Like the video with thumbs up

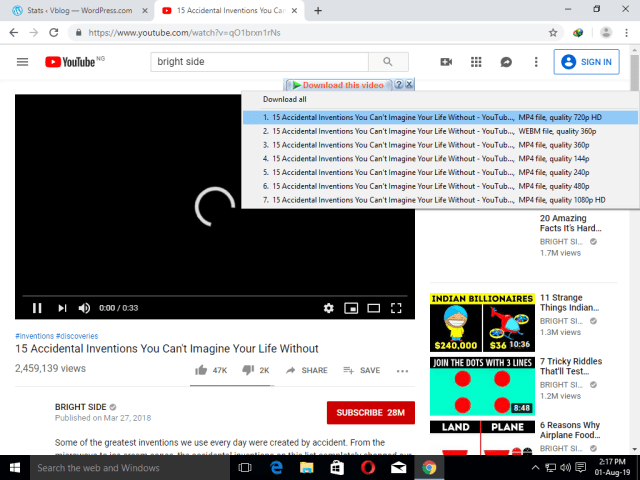click(212, 370)
